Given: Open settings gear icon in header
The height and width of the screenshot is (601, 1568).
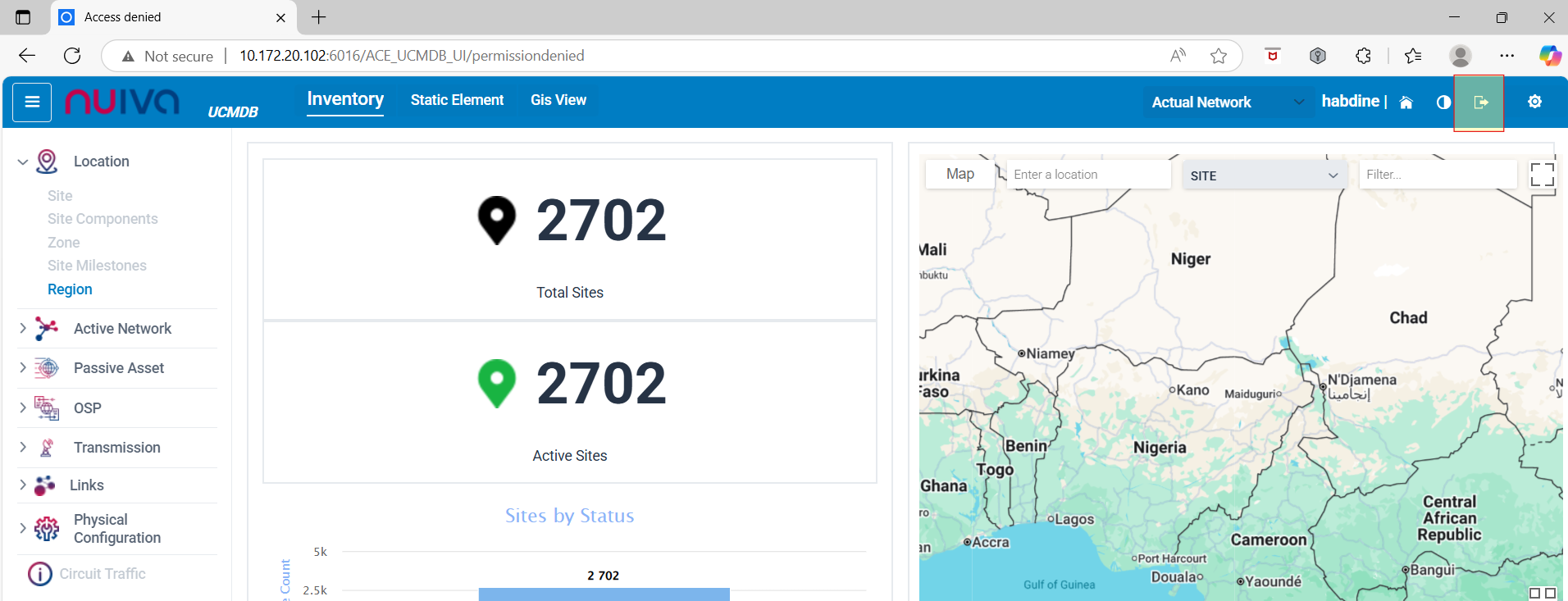Looking at the screenshot, I should pyautogui.click(x=1534, y=102).
